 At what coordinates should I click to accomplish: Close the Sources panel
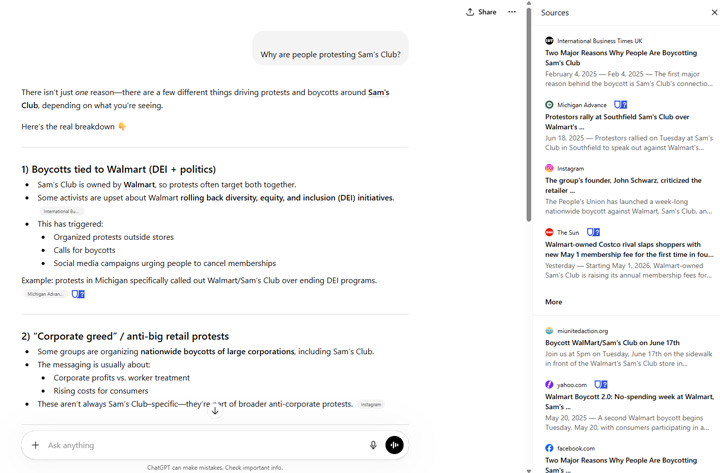point(714,13)
